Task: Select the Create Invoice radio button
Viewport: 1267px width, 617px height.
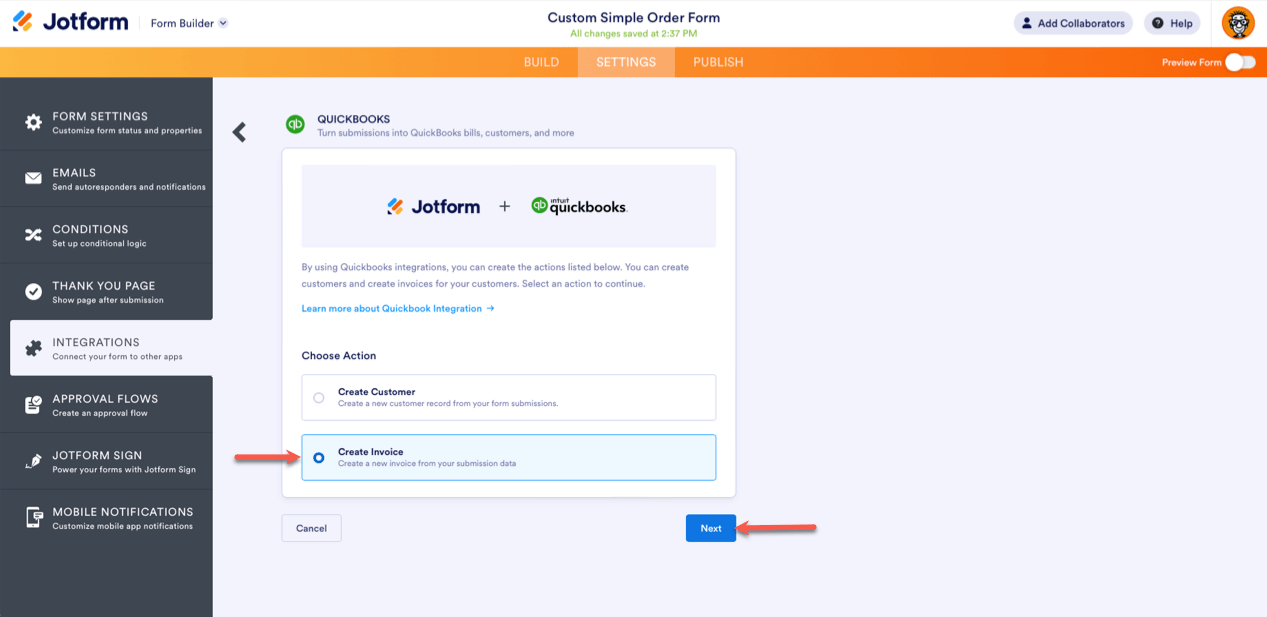Action: coord(319,458)
